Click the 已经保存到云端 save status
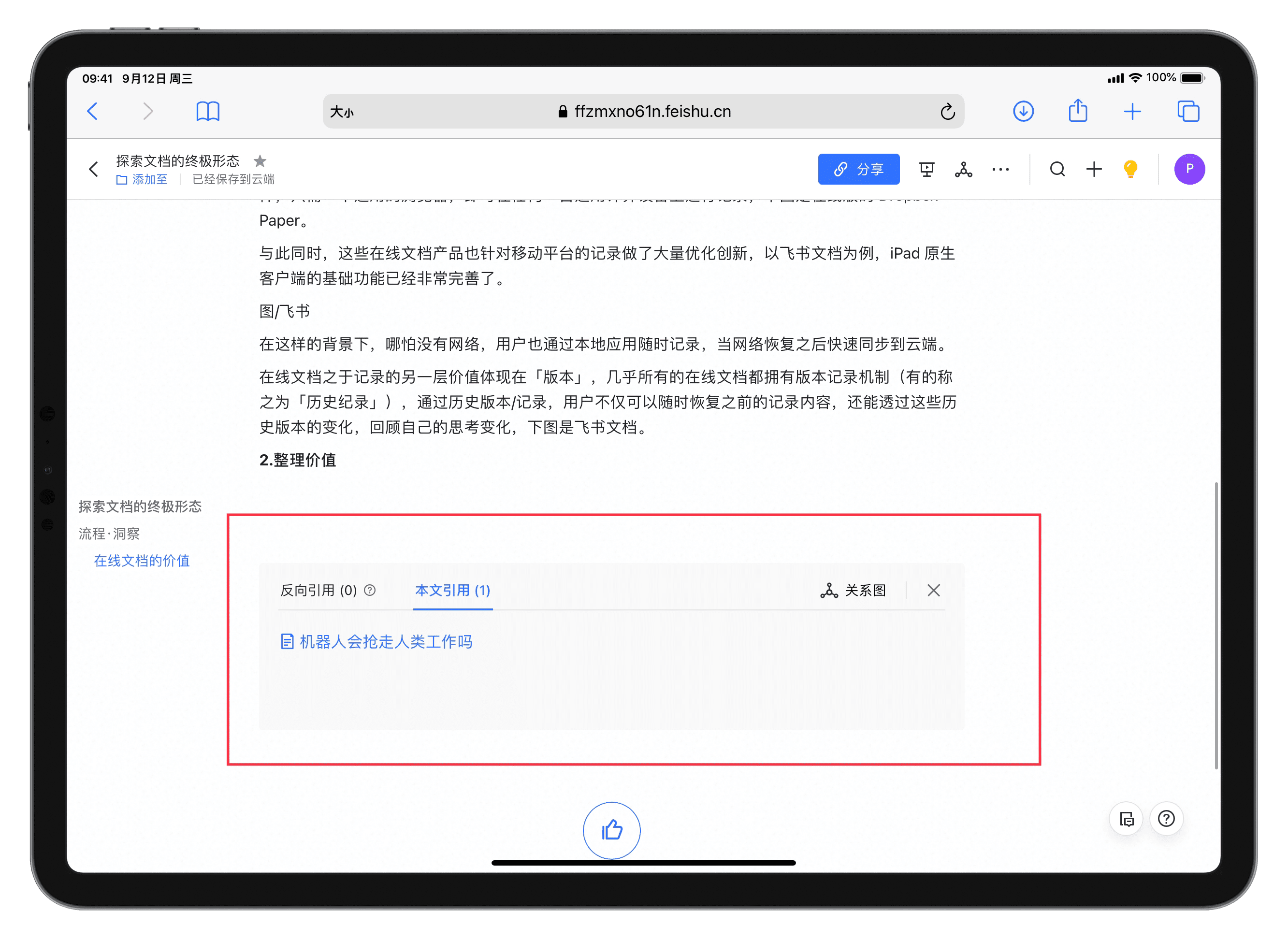 click(x=233, y=180)
